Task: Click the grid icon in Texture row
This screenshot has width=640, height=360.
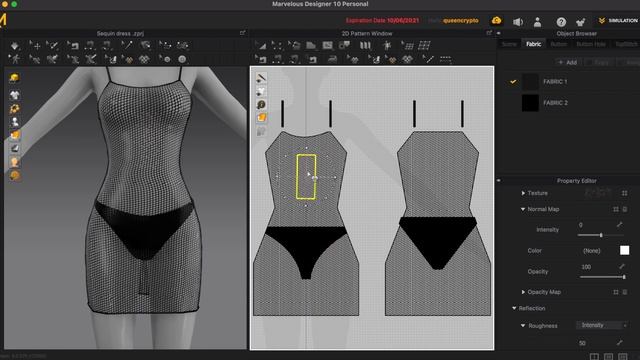Action: [624, 193]
